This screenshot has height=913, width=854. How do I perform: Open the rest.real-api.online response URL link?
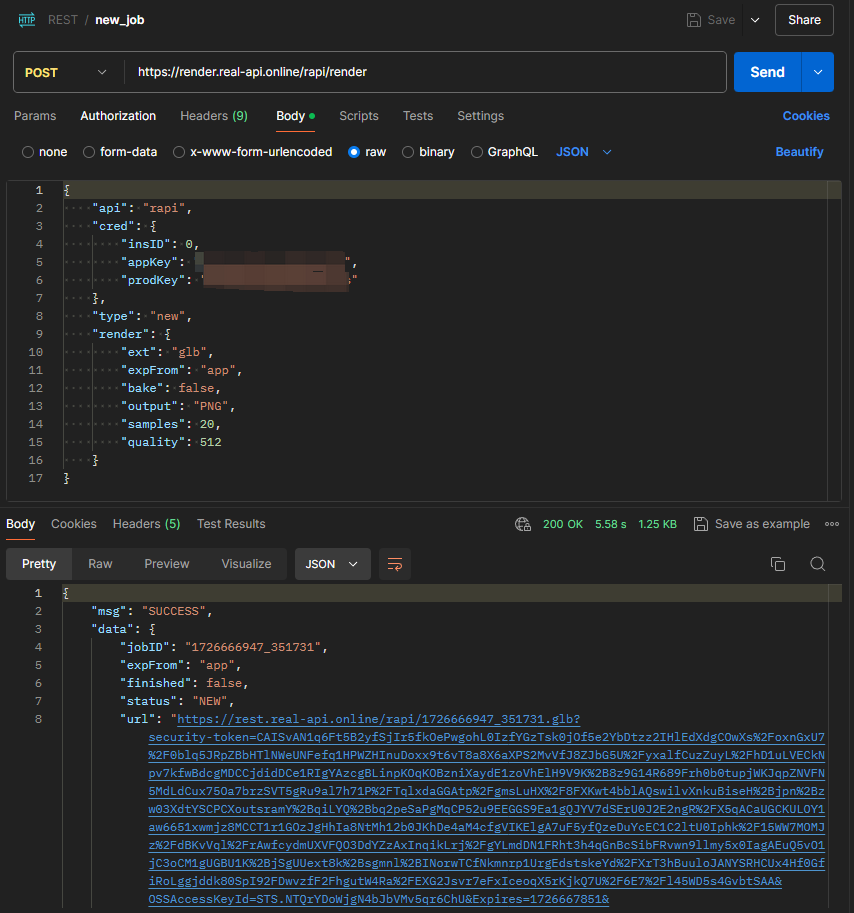click(x=375, y=719)
